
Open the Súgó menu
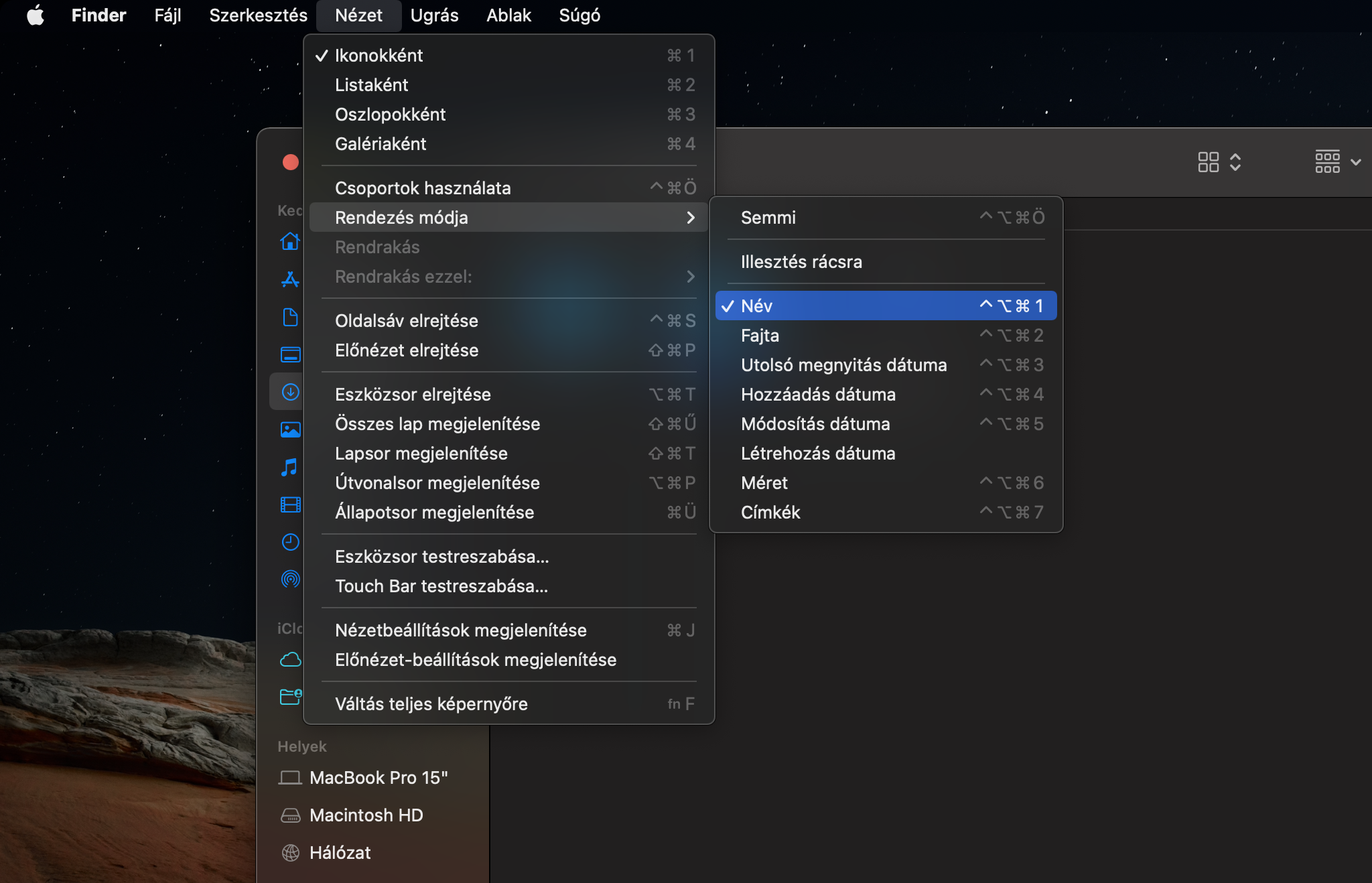pyautogui.click(x=579, y=15)
